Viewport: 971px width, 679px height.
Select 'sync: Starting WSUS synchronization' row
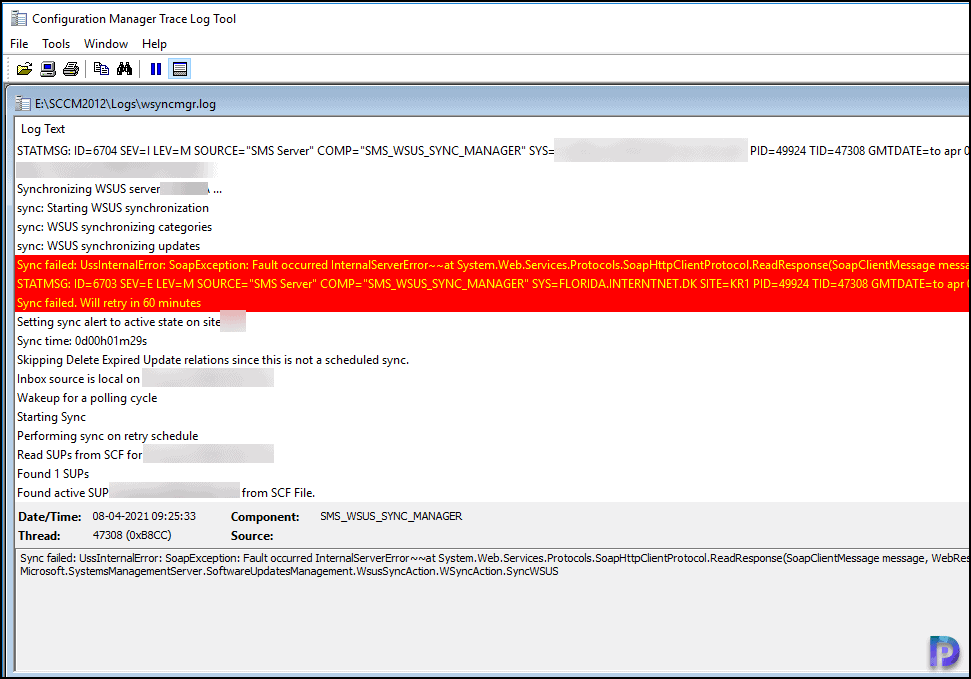point(493,208)
